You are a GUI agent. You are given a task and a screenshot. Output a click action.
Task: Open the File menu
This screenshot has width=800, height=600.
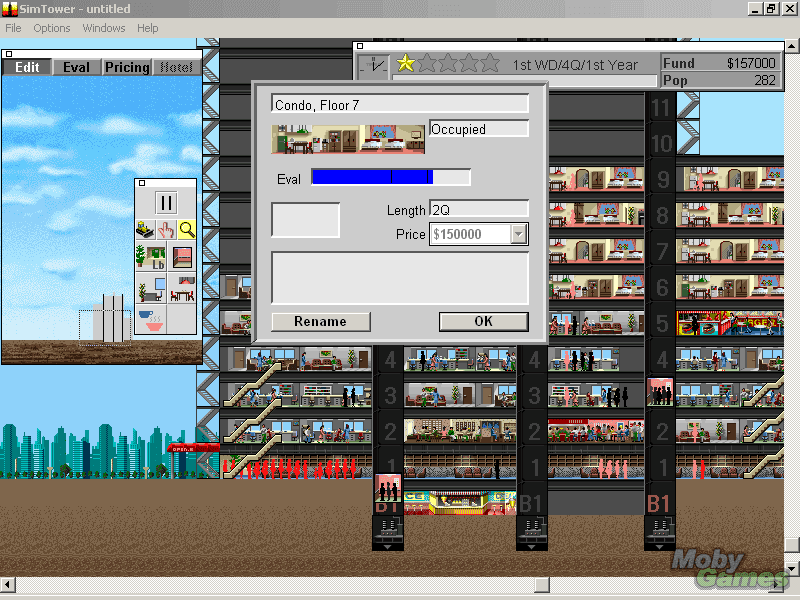13,28
